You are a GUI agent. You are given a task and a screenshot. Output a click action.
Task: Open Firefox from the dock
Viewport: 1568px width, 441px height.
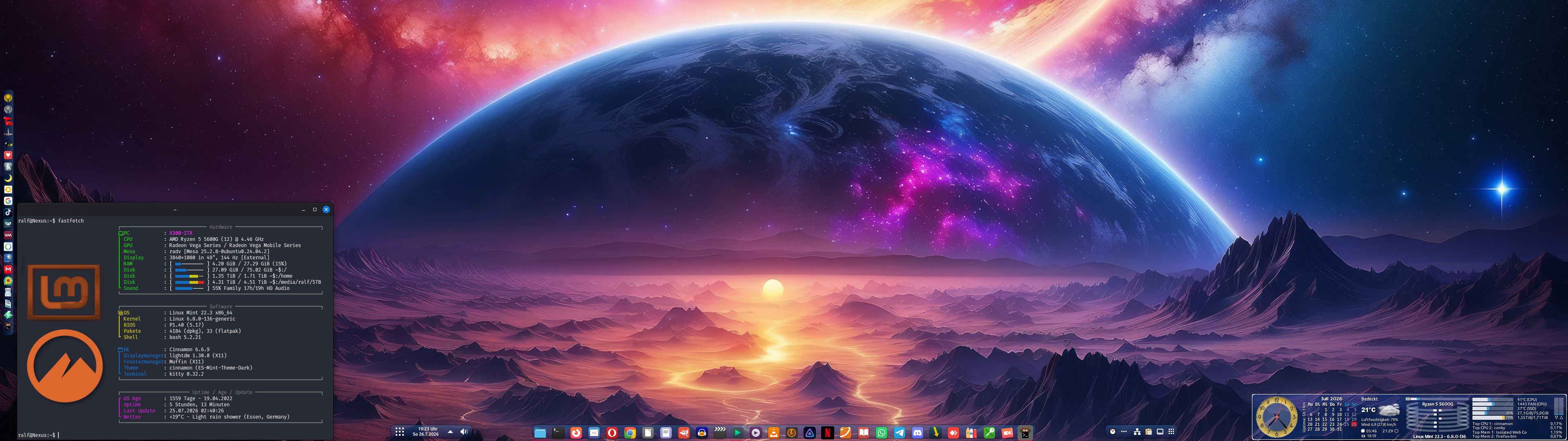[x=576, y=432]
